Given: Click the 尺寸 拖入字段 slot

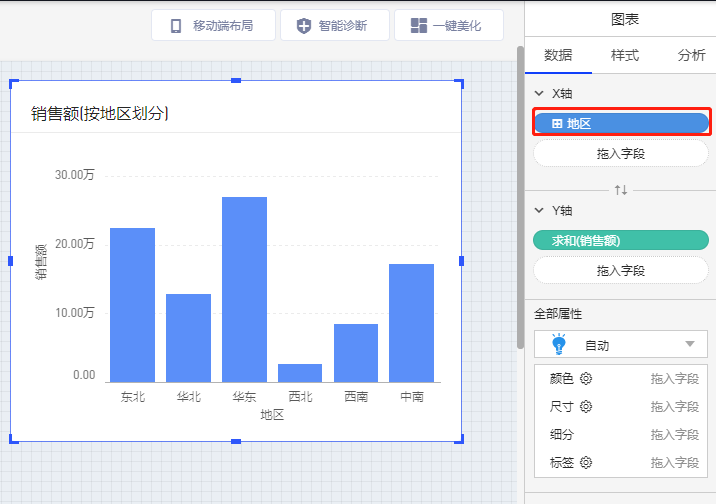Looking at the screenshot, I should tap(674, 406).
